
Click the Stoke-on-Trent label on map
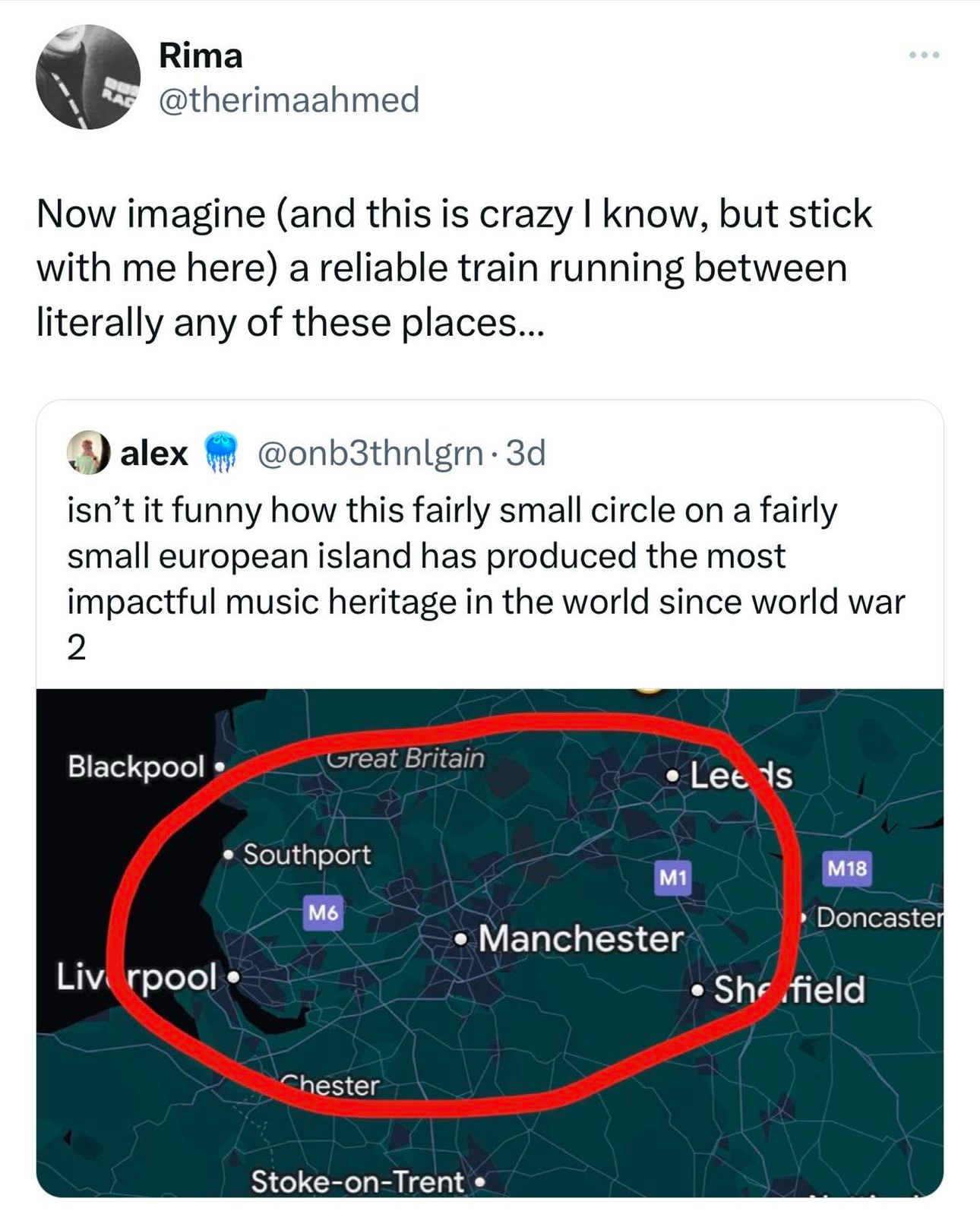coord(358,1181)
